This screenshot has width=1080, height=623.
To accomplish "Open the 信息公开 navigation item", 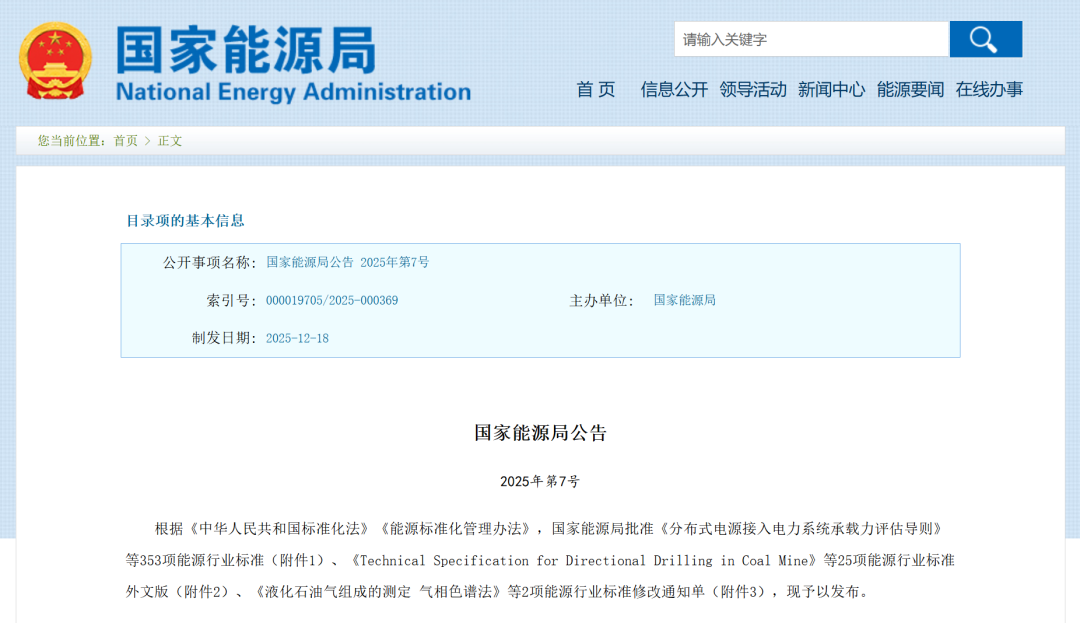I will pos(674,89).
